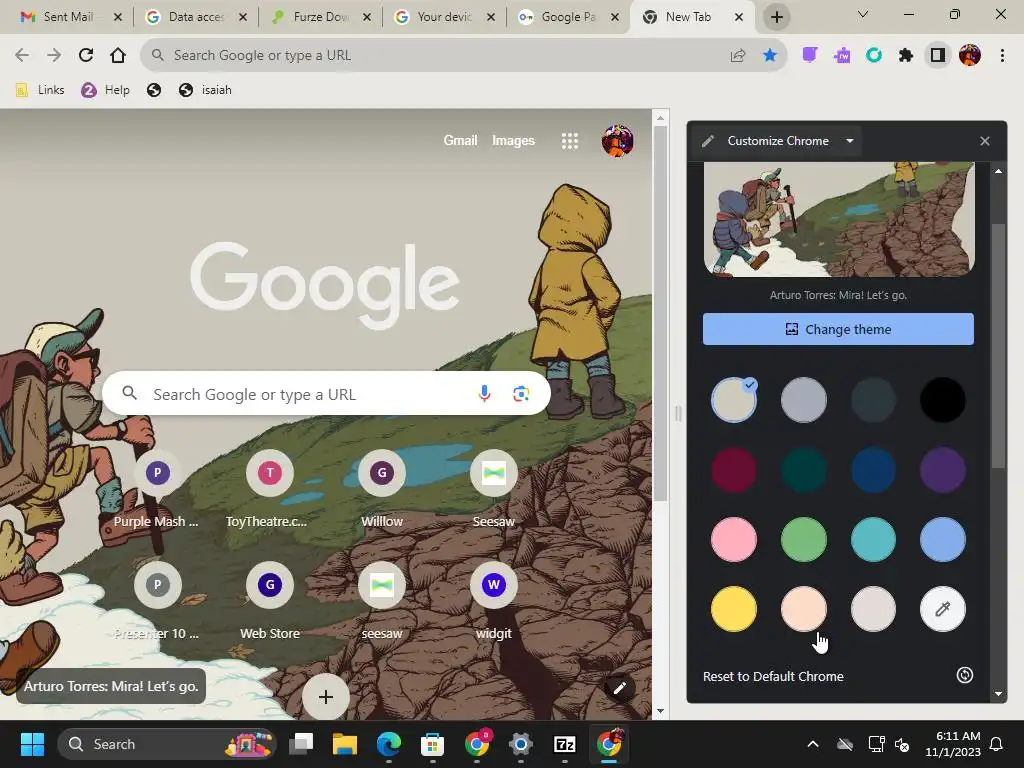Search by image with the Lens icon
1024x768 pixels.
pos(521,394)
